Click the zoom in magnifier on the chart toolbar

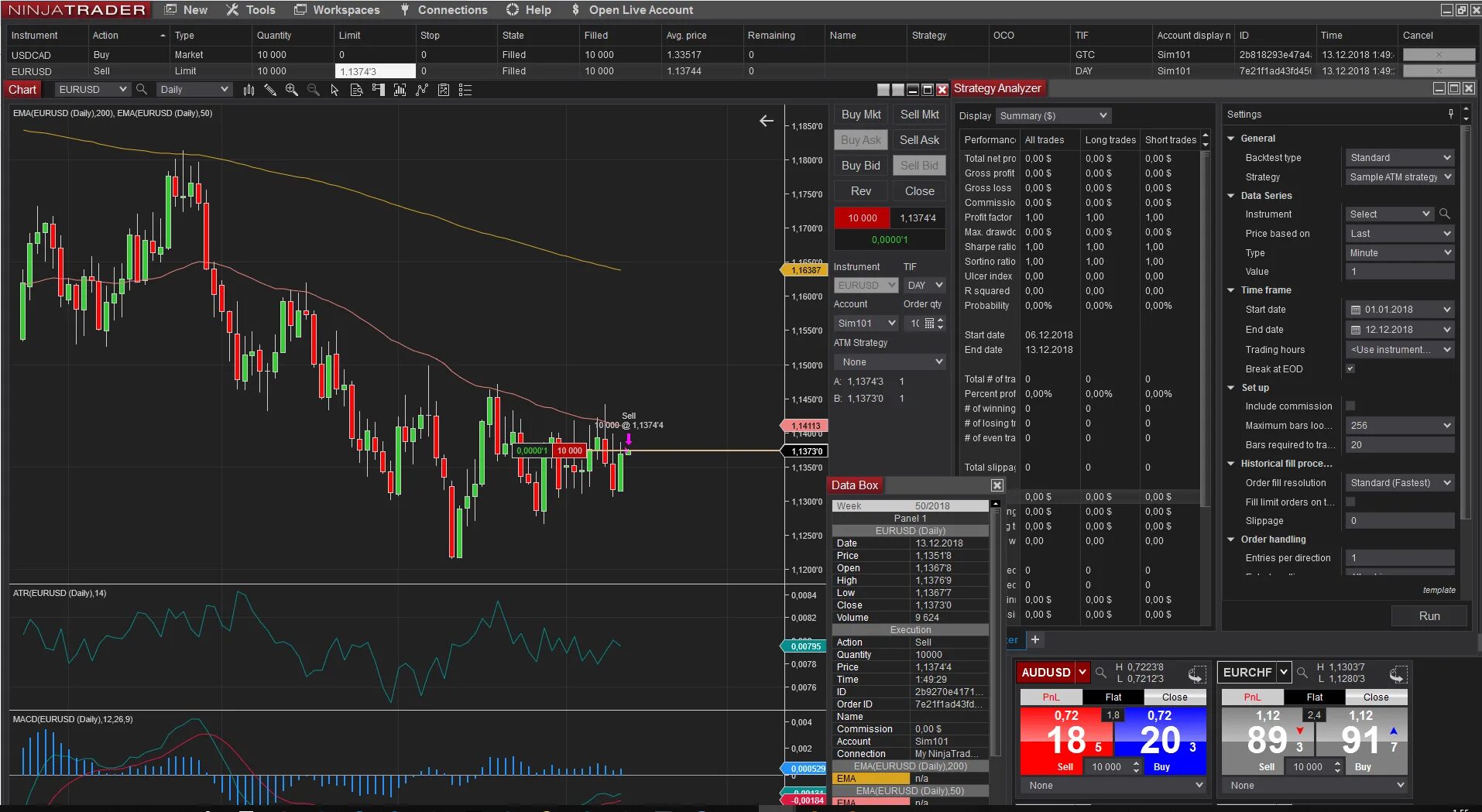click(x=292, y=90)
